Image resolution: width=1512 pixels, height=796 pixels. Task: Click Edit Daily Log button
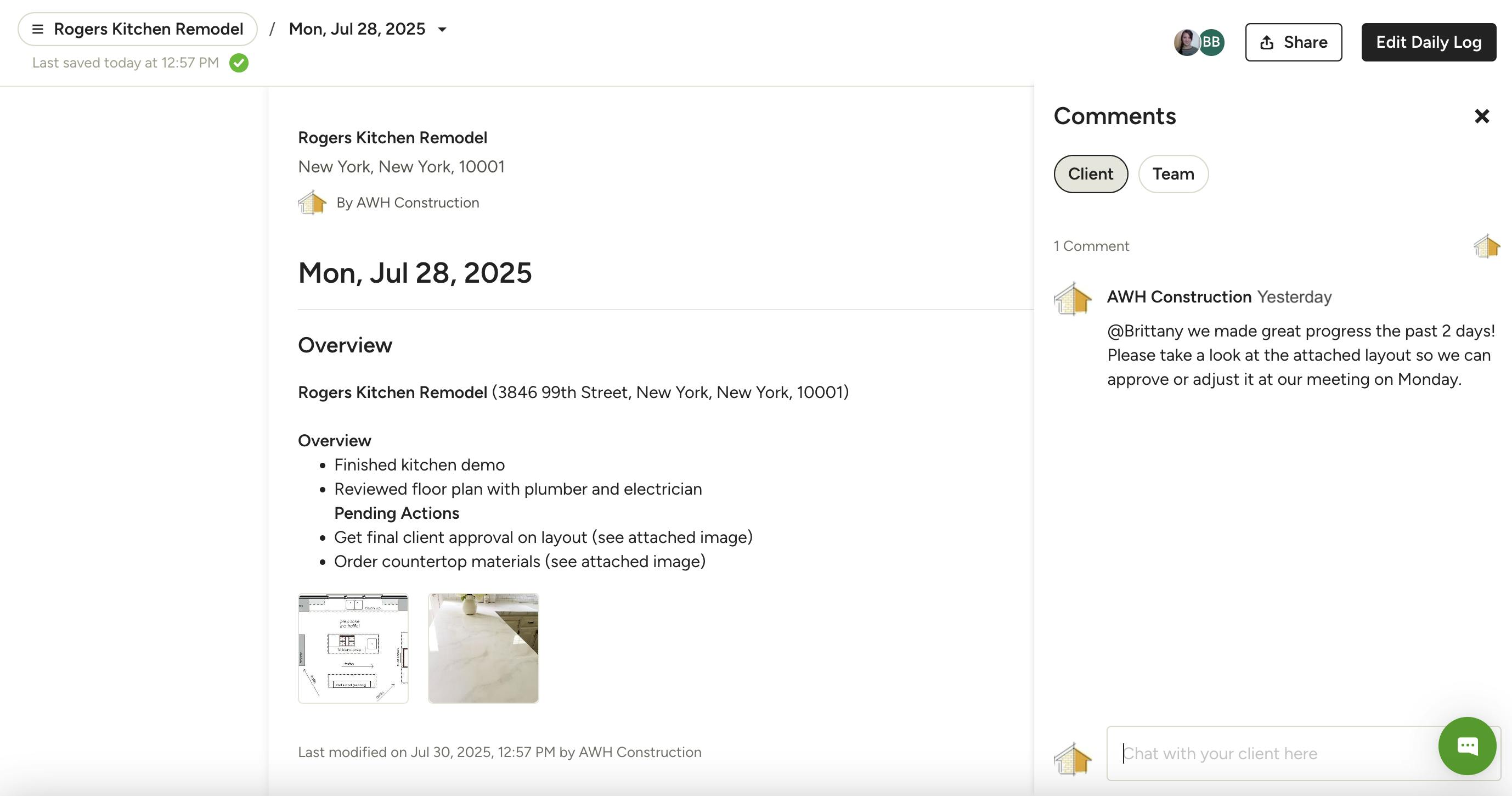click(1428, 42)
